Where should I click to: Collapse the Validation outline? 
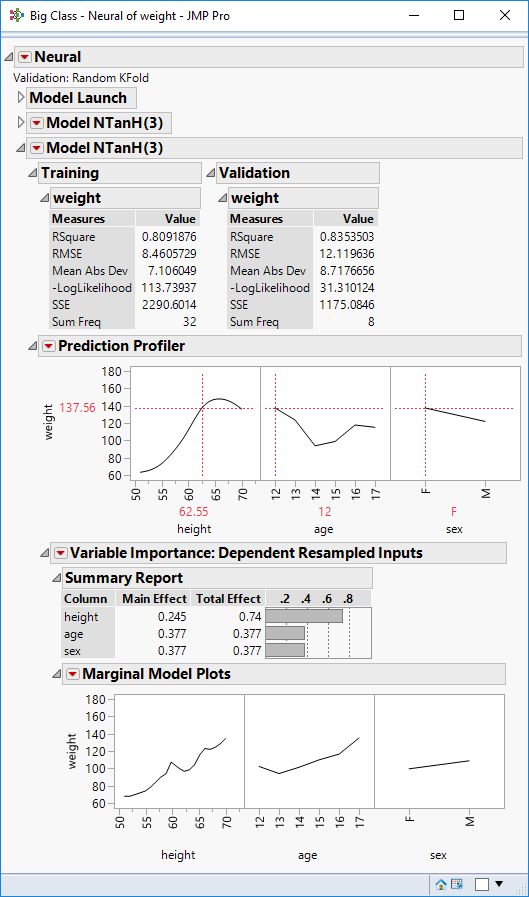pyautogui.click(x=210, y=173)
